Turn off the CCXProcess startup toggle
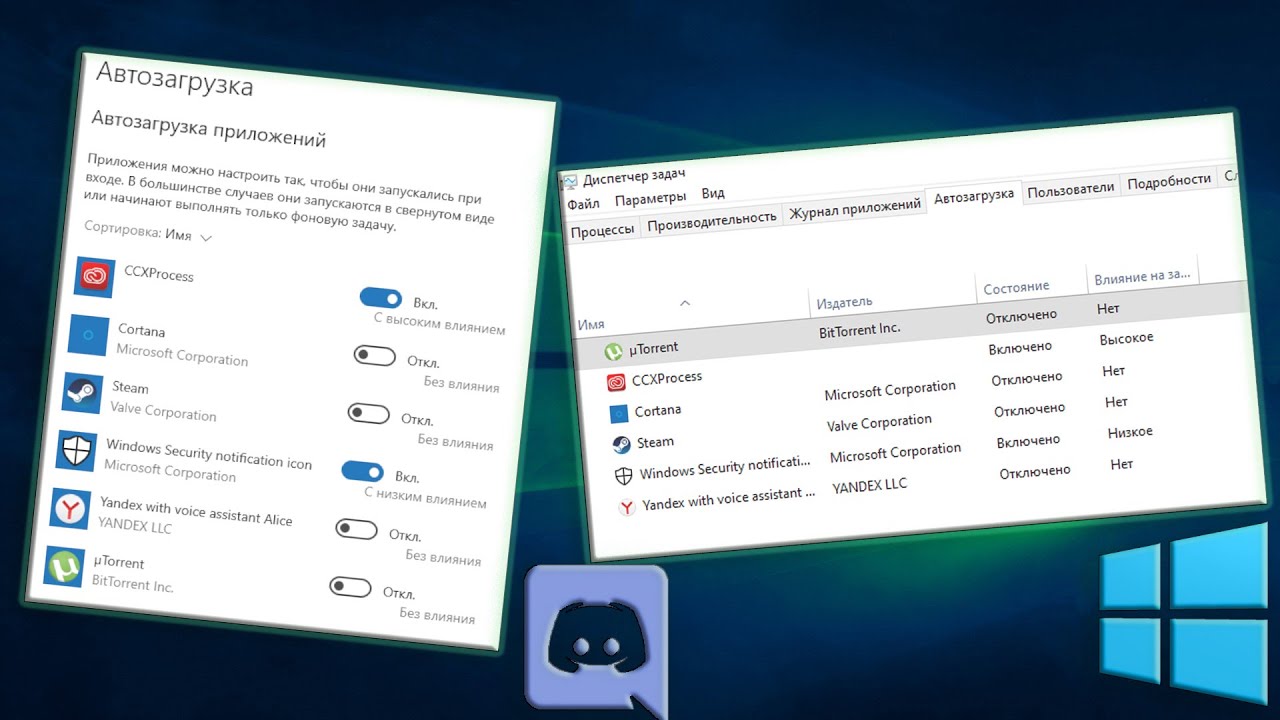The image size is (1280, 720). 381,298
